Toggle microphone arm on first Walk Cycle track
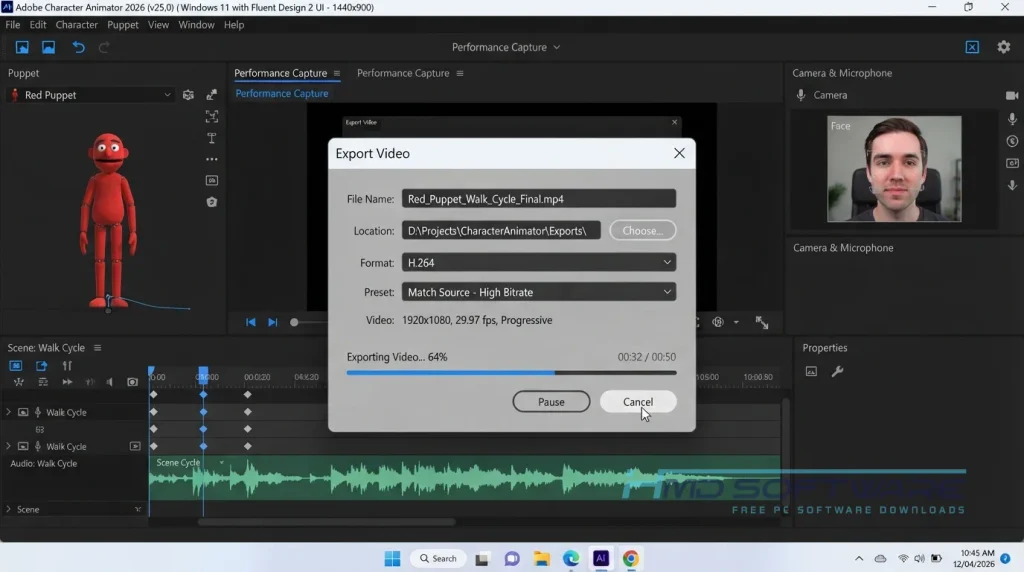 pyautogui.click(x=38, y=412)
